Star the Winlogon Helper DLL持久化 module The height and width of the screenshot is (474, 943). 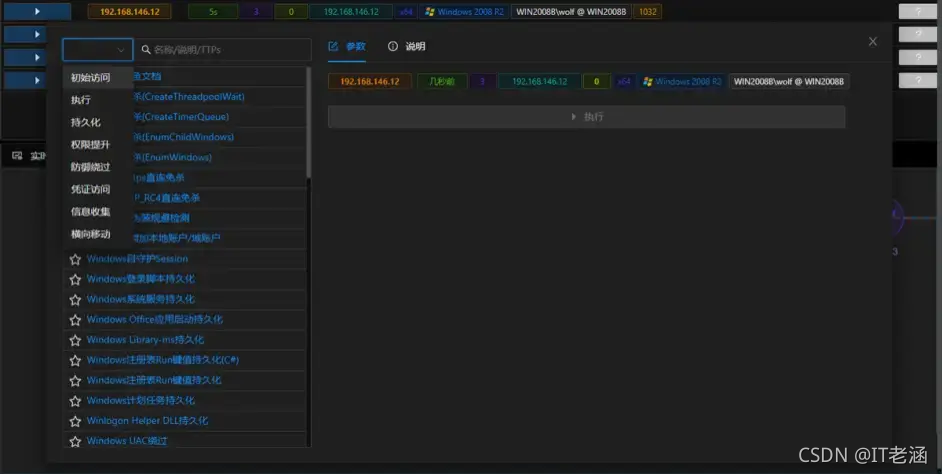point(75,422)
